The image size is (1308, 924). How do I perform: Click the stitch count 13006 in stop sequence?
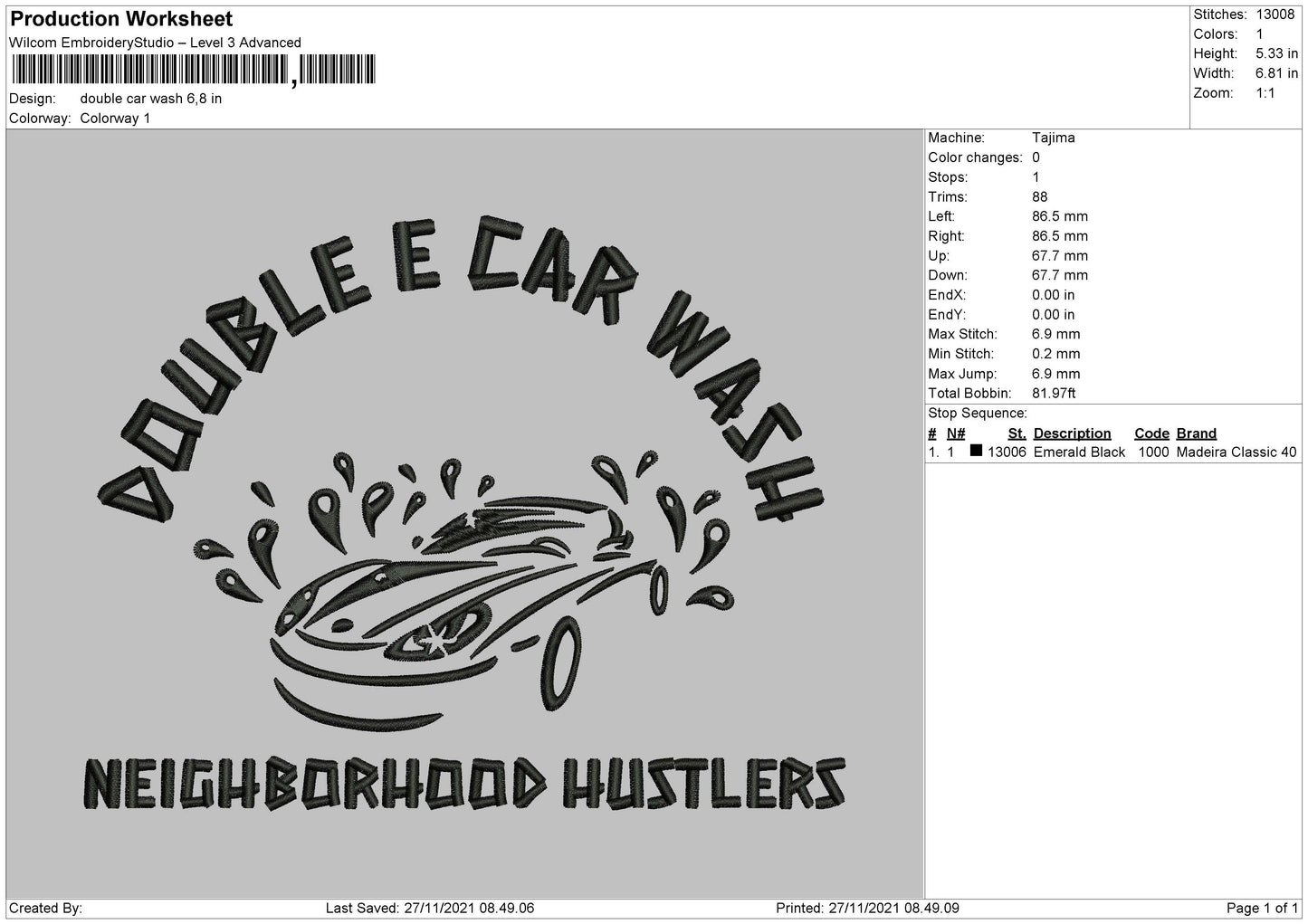click(x=1007, y=452)
